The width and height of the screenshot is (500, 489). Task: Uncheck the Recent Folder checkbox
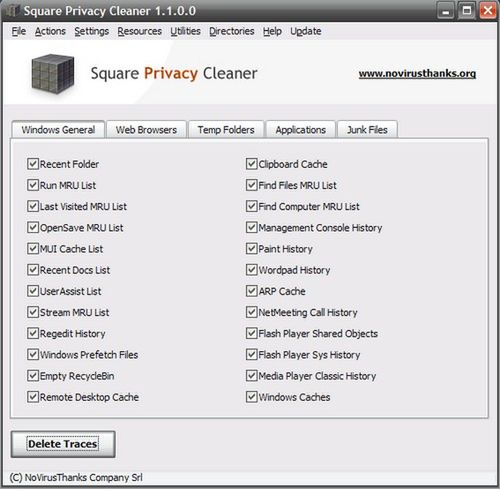33,164
